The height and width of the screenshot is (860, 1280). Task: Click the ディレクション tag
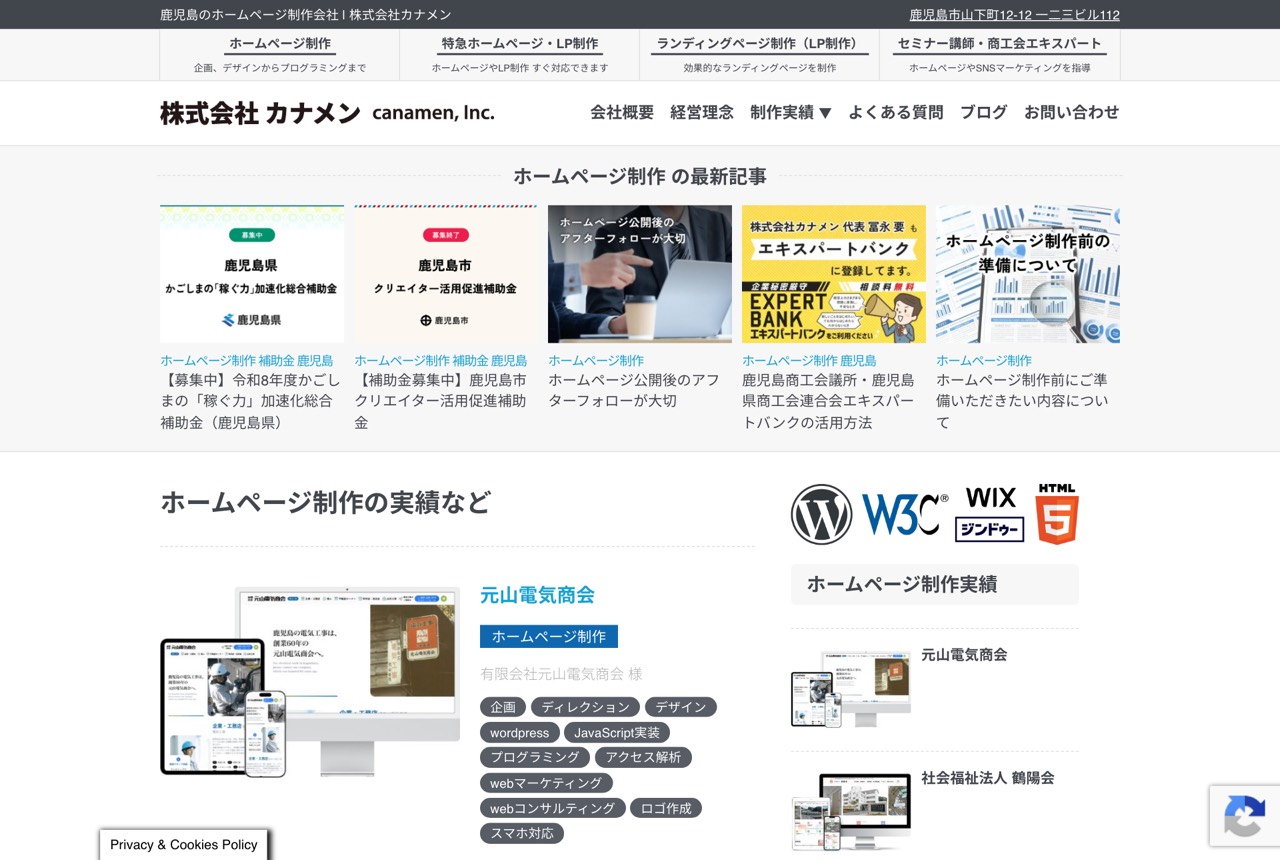tap(585, 707)
